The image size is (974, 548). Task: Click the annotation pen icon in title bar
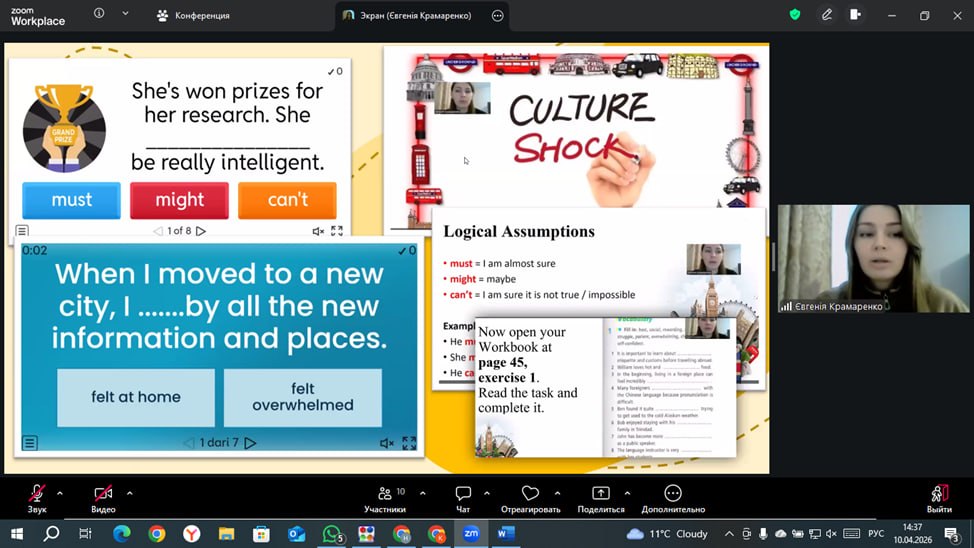pyautogui.click(x=826, y=15)
